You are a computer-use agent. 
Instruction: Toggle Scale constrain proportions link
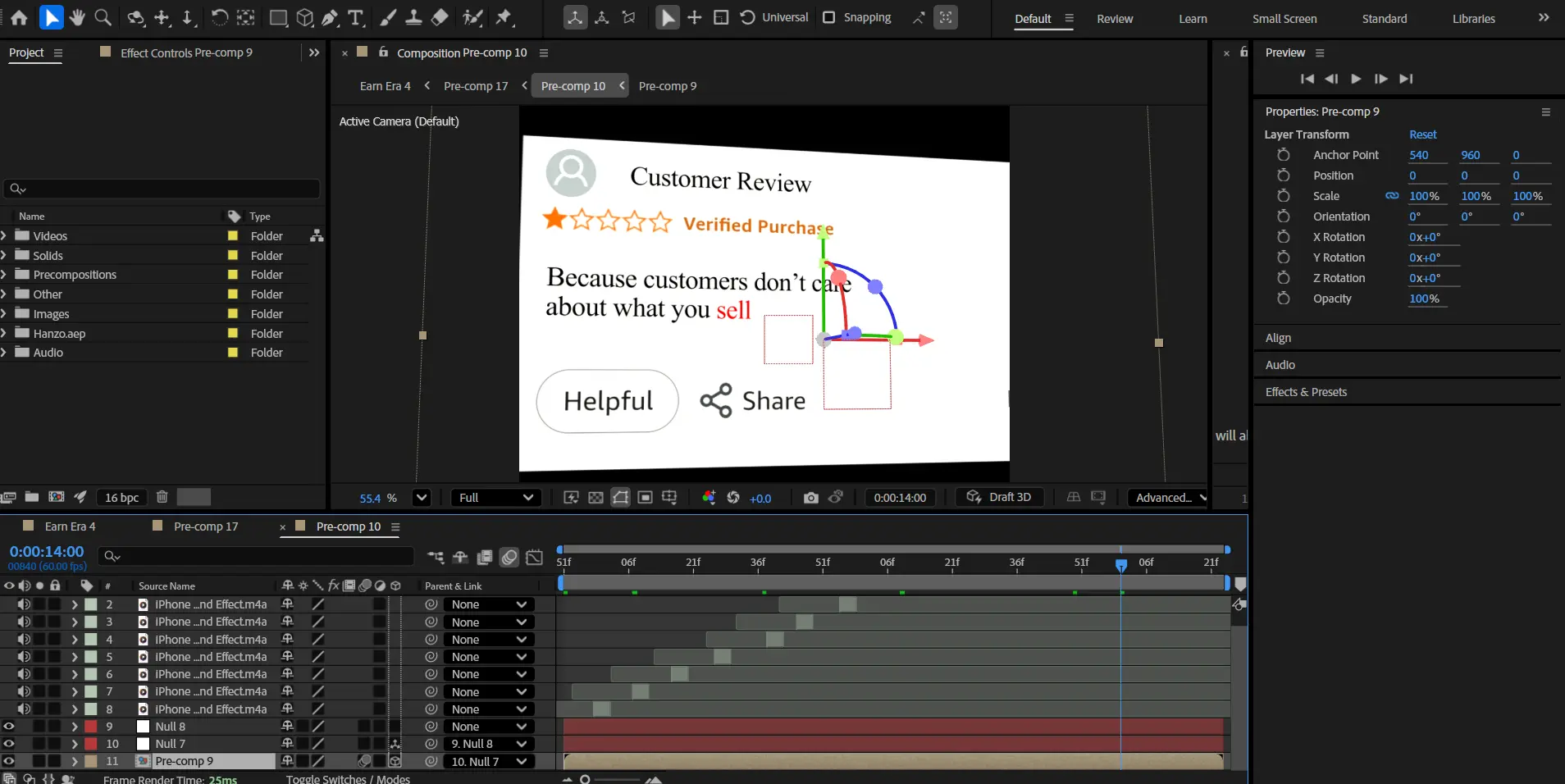1392,196
